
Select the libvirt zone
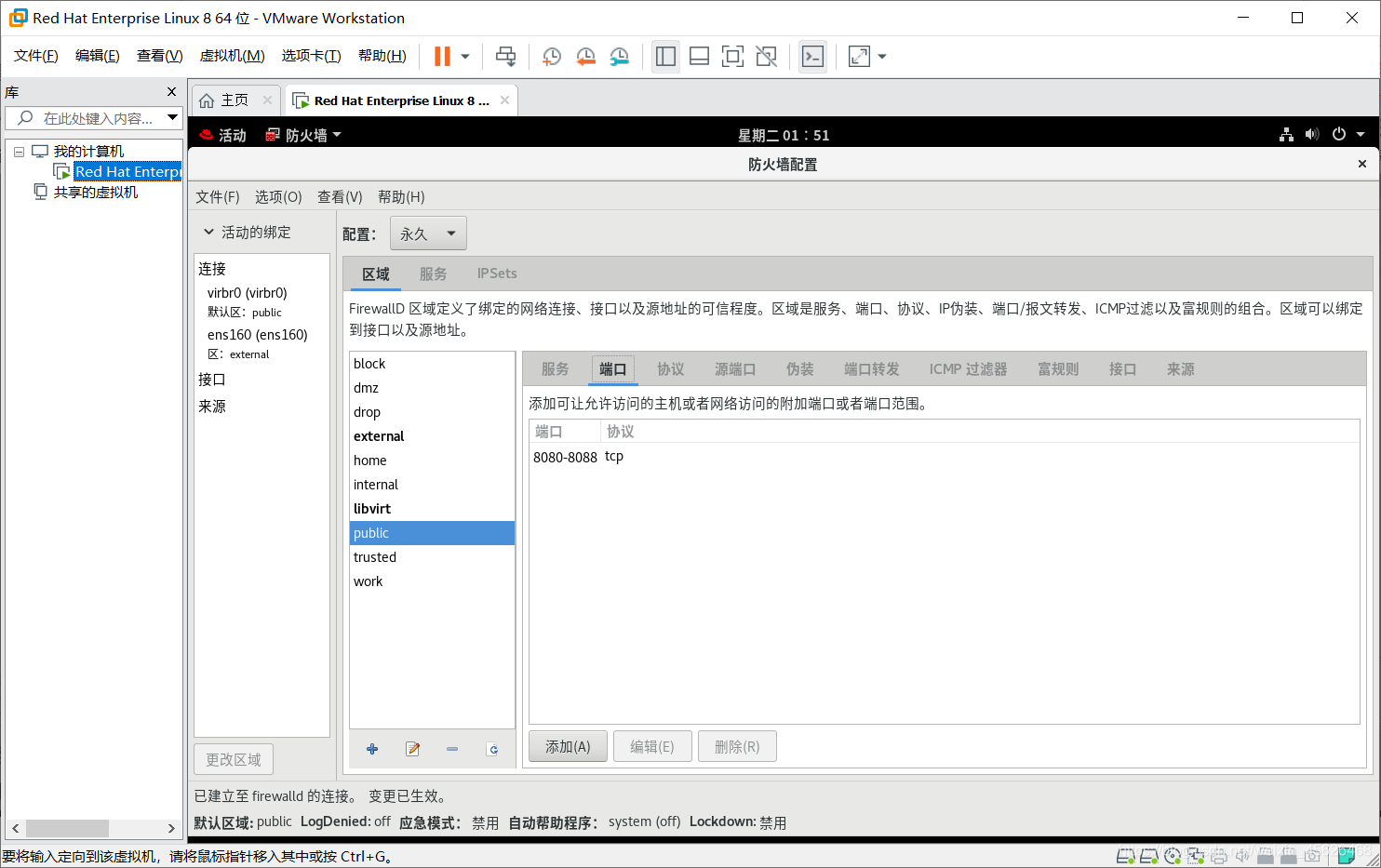pyautogui.click(x=432, y=509)
